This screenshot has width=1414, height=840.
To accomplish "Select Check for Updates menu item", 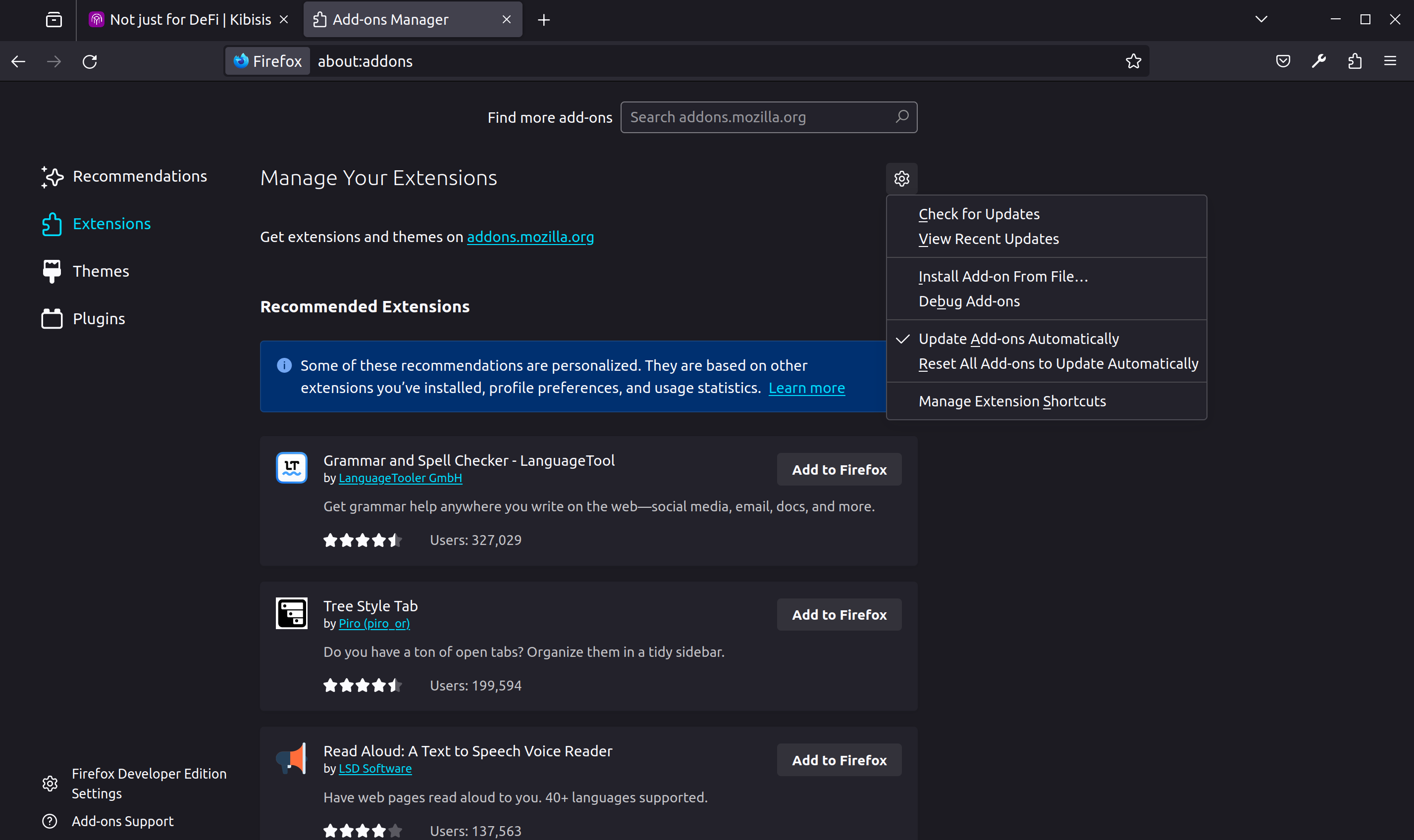I will point(979,213).
